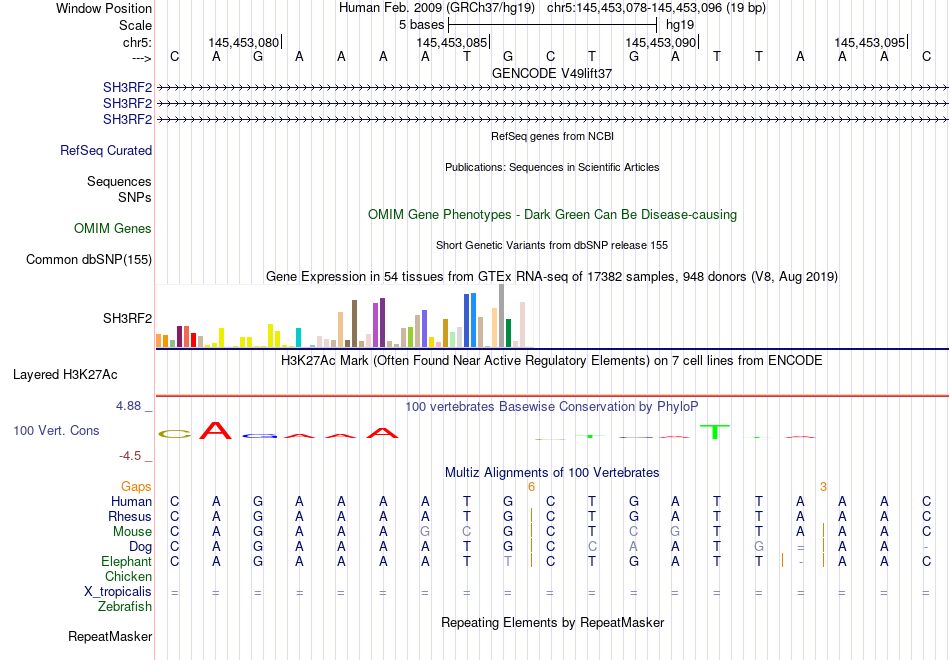The width and height of the screenshot is (950, 660).
Task: Click the OMIM Genes track label
Action: 113,228
